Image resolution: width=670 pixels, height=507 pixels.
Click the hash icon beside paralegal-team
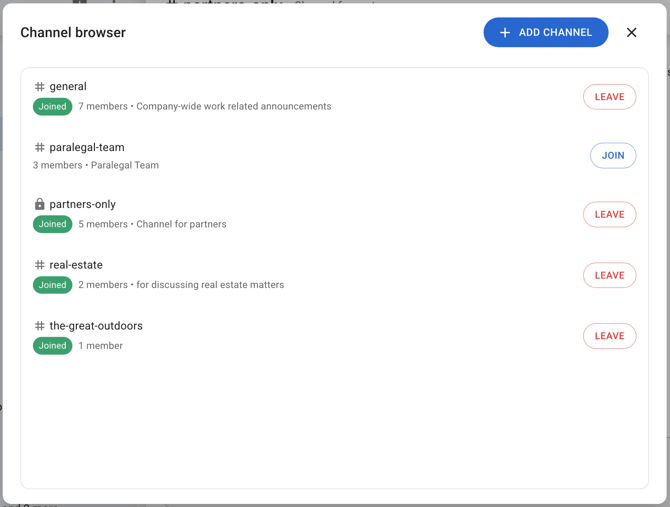[x=40, y=148]
